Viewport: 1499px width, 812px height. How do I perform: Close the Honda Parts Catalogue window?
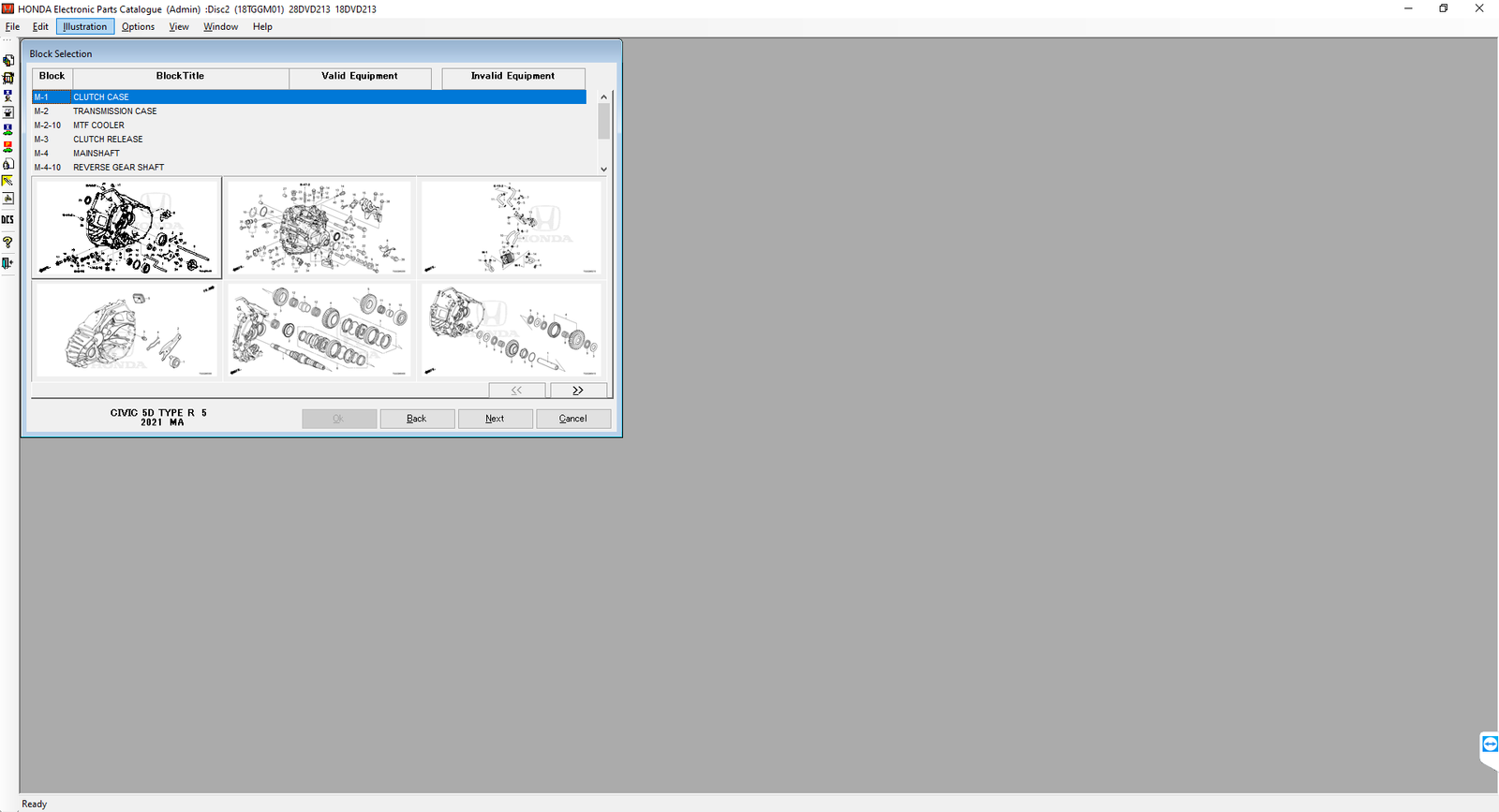[x=1479, y=8]
